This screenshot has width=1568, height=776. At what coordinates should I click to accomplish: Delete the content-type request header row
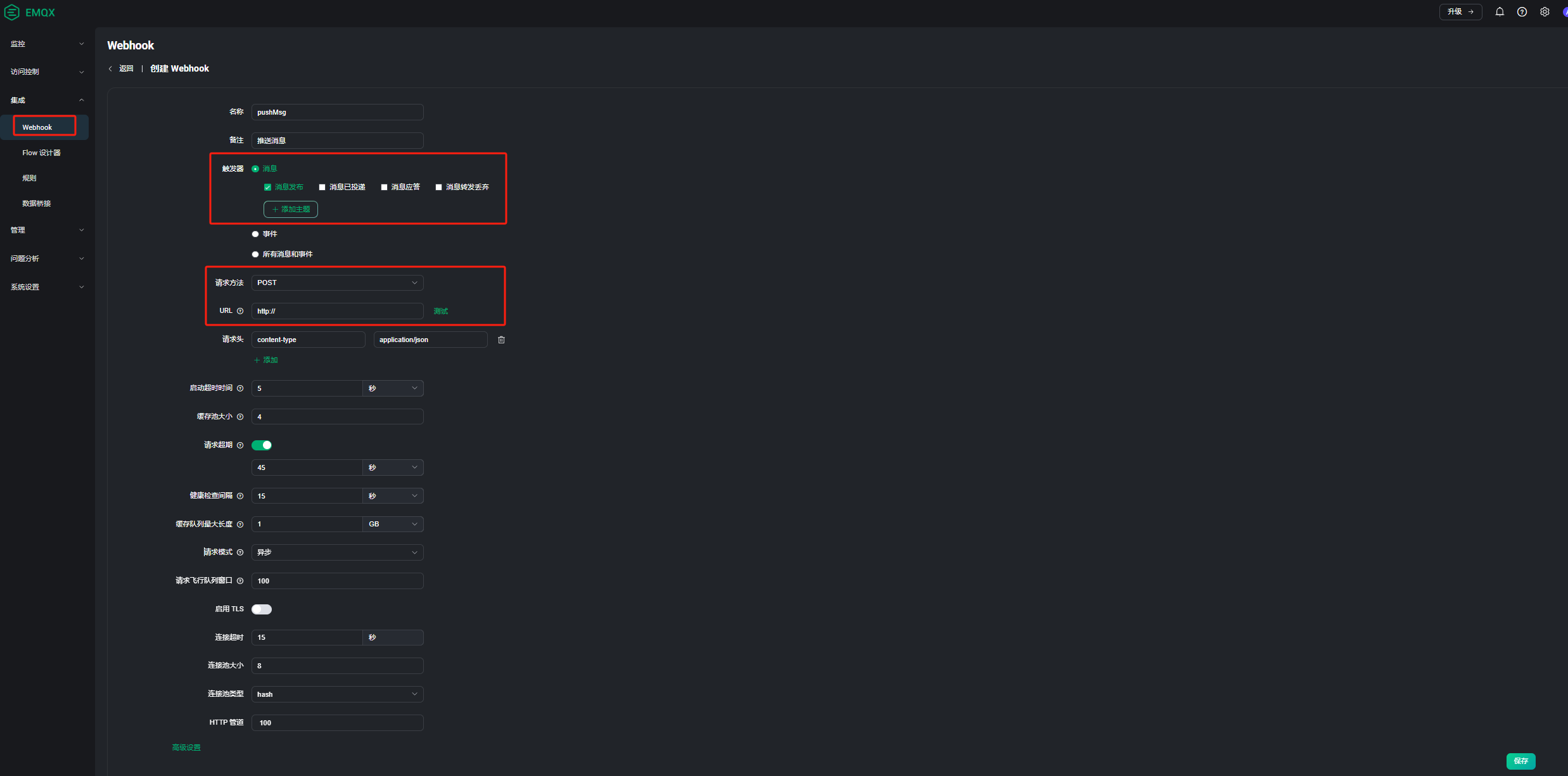click(x=501, y=340)
